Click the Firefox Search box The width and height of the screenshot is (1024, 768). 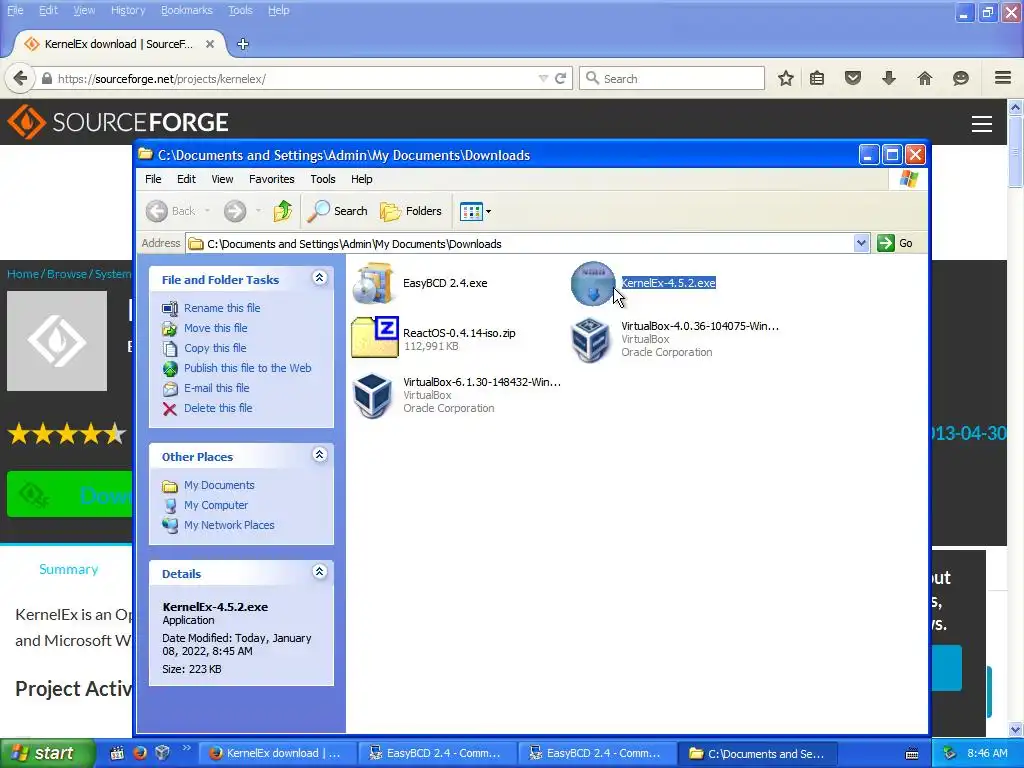[x=672, y=78]
